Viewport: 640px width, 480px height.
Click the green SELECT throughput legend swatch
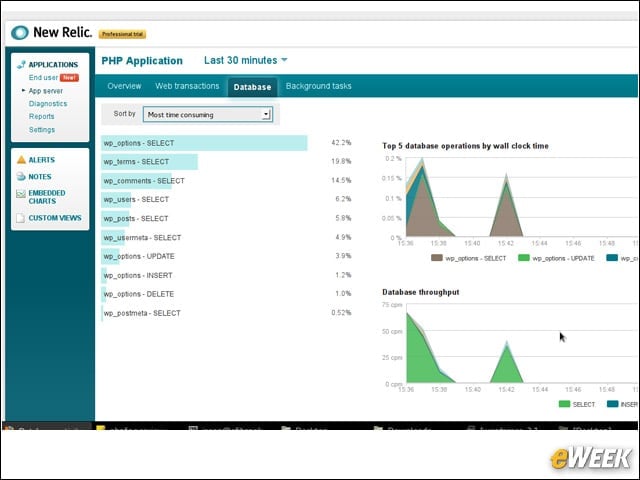tap(564, 404)
